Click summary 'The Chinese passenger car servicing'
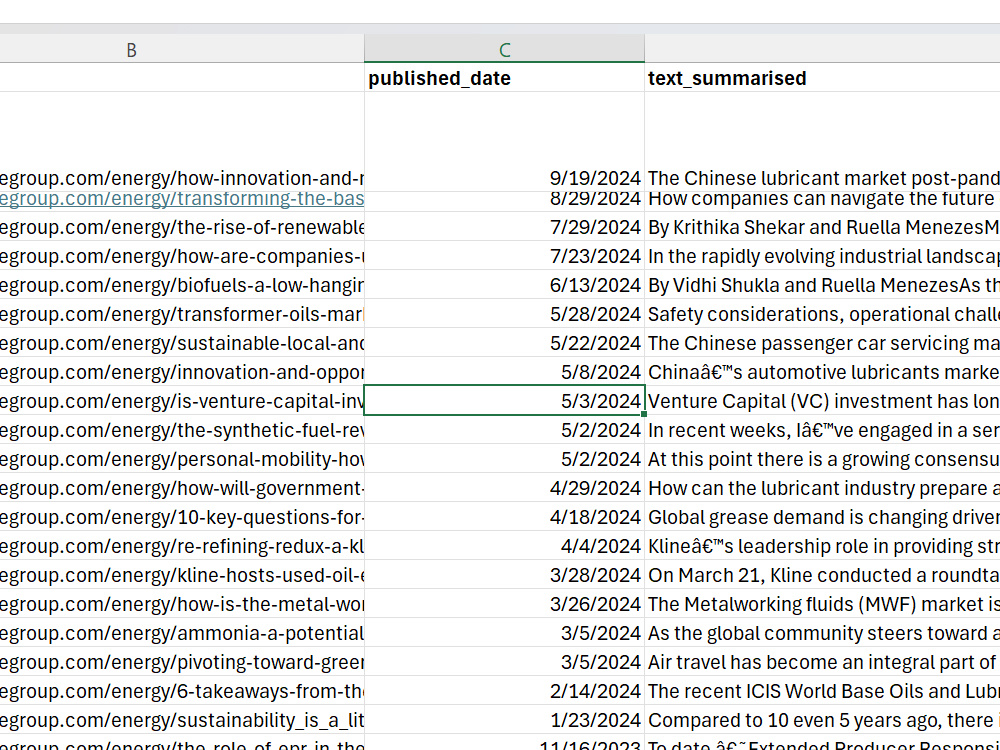 click(x=822, y=343)
